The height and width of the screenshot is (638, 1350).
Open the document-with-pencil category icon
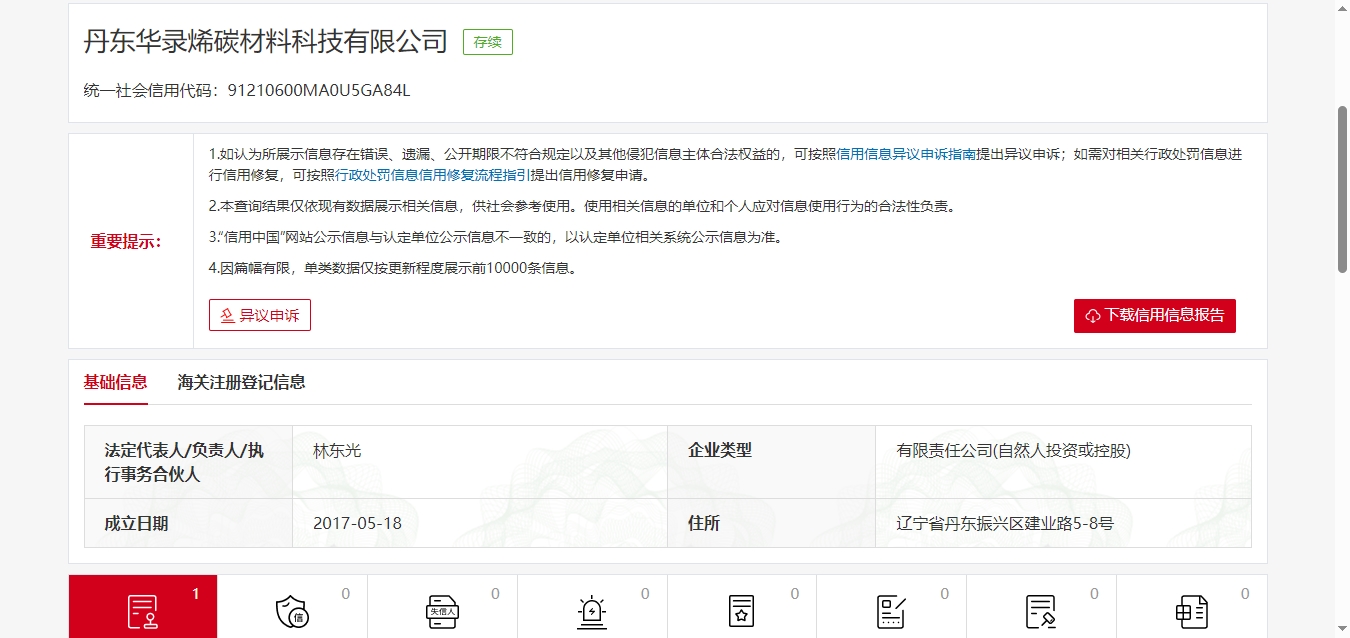tap(1041, 611)
